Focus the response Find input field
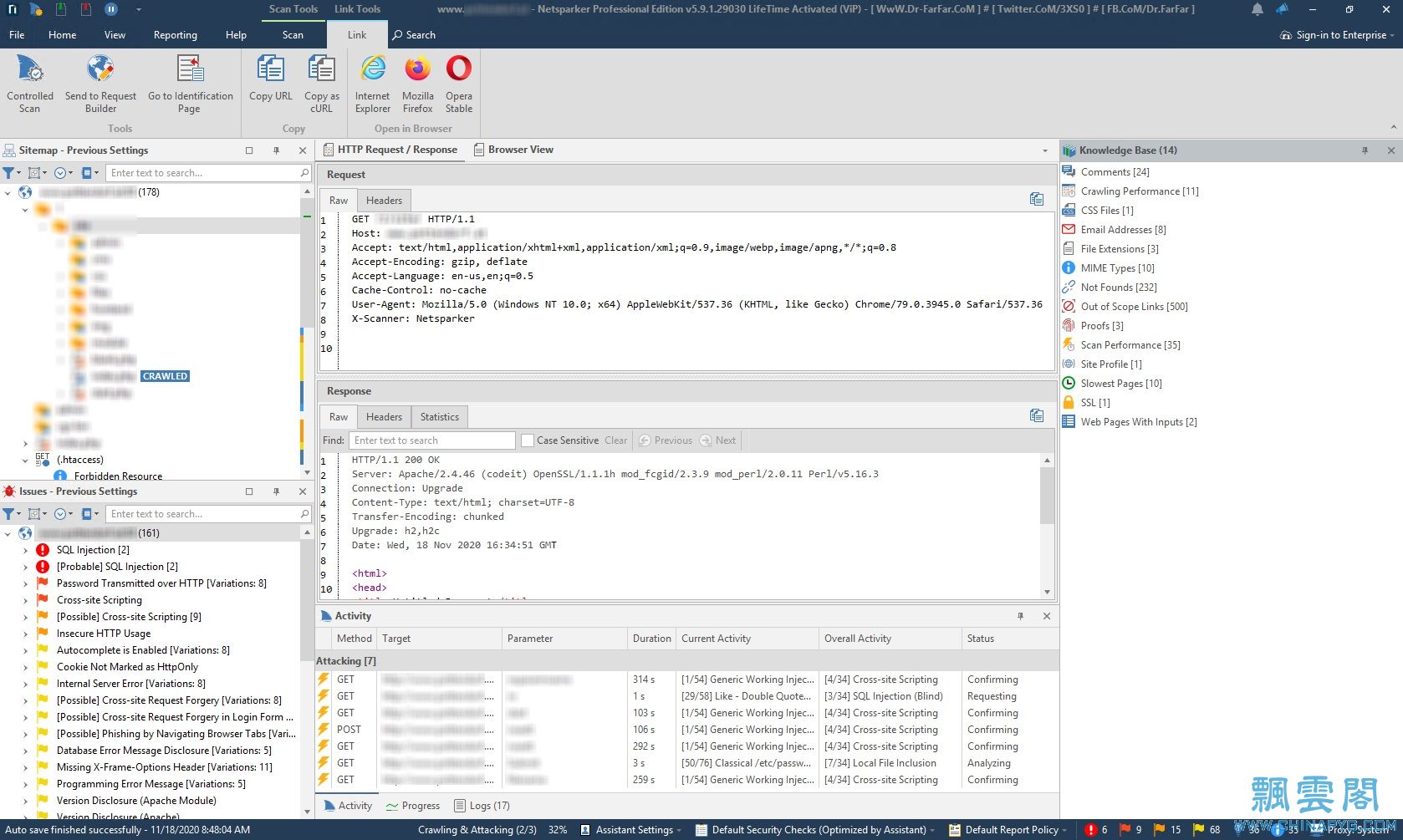 pos(431,440)
